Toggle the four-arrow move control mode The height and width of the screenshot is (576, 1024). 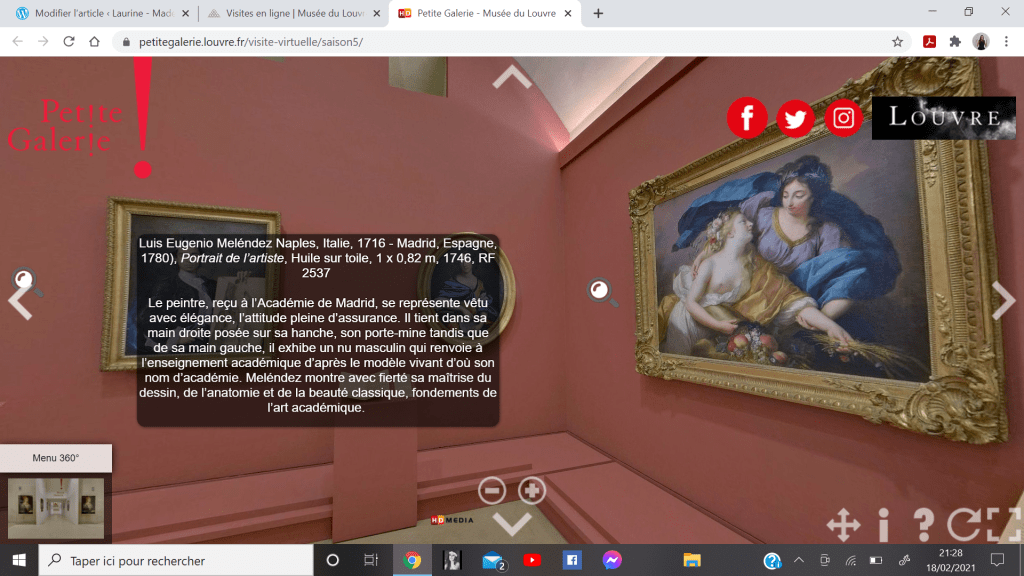[842, 525]
